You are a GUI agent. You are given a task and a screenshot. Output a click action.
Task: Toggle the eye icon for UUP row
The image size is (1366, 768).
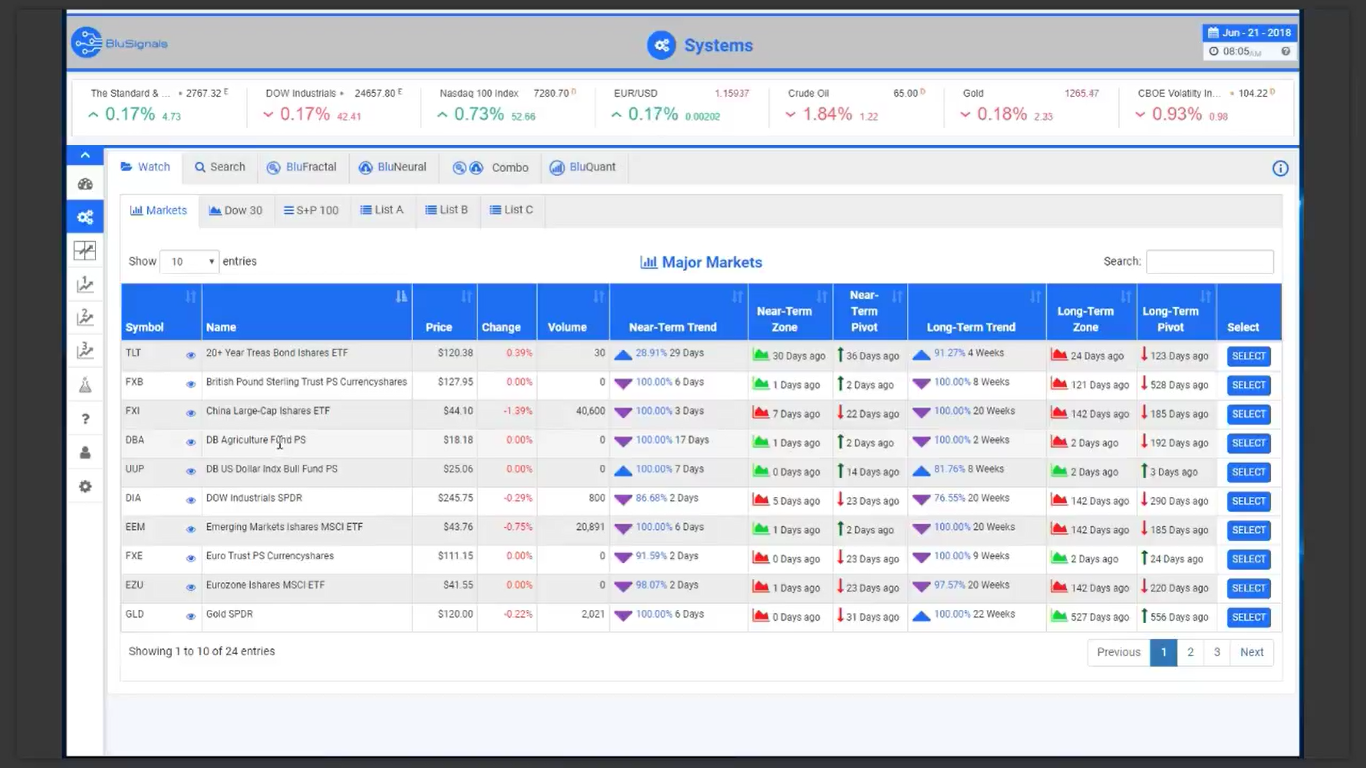tap(190, 471)
